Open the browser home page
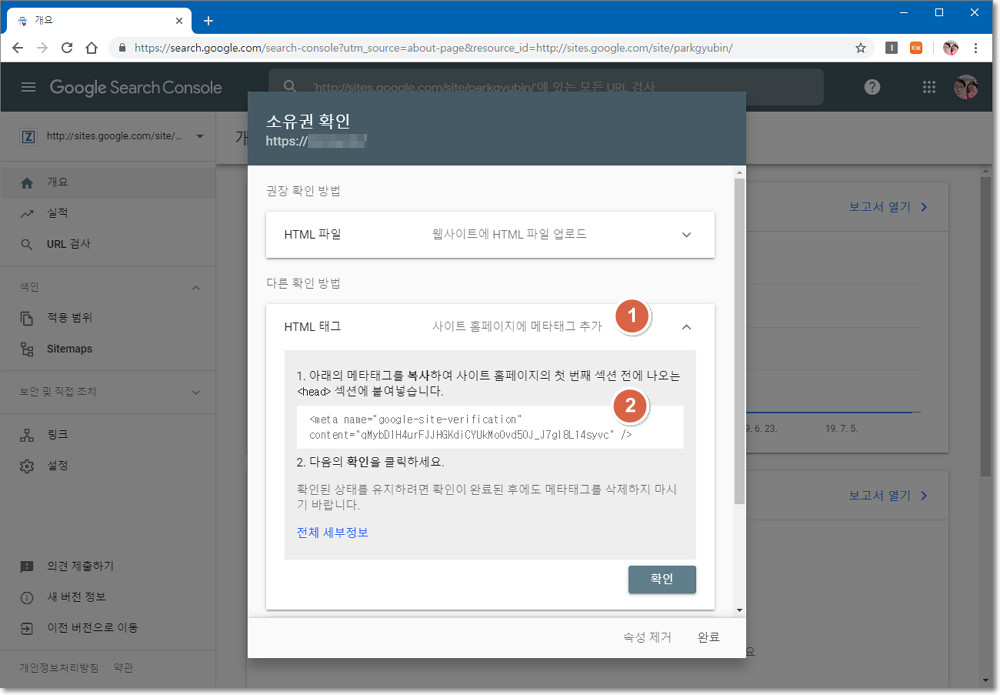The width and height of the screenshot is (1000, 695). [92, 48]
